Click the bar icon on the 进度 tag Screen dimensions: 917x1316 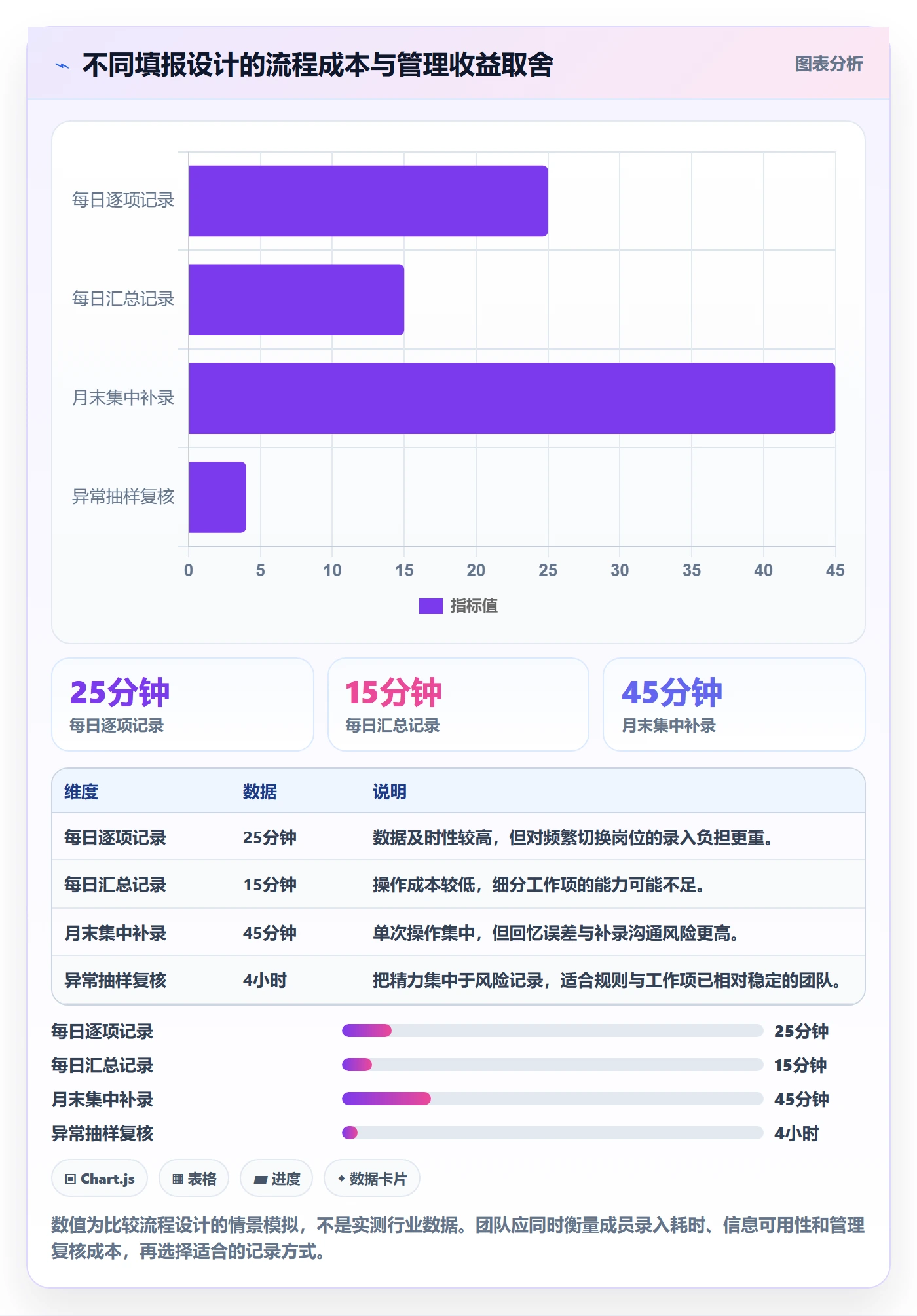(x=261, y=1180)
